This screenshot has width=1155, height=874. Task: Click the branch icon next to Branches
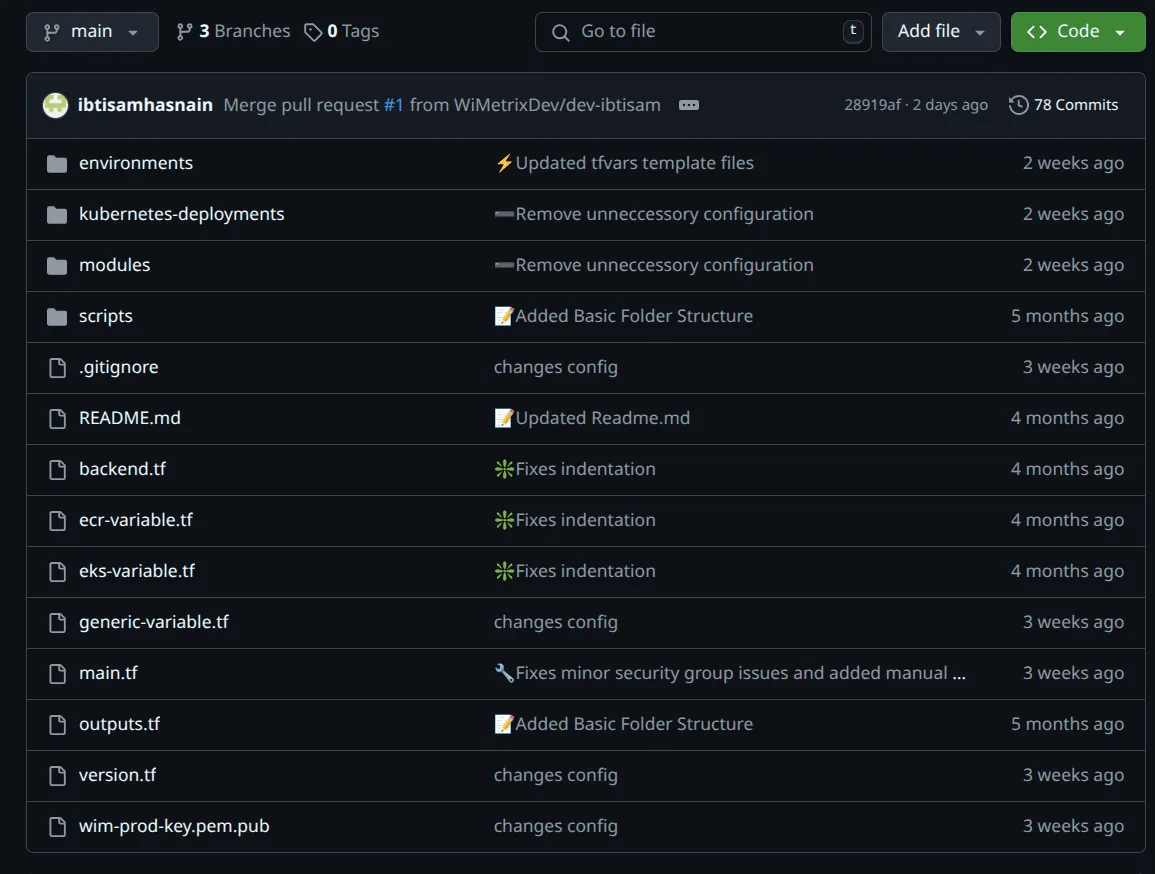pos(184,31)
